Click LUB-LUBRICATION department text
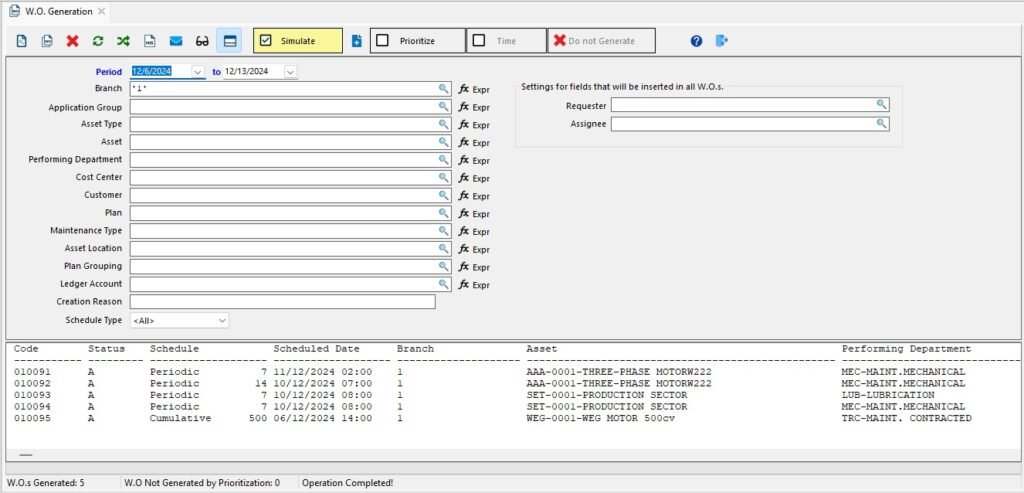Viewport: 1024px width, 493px height. (888, 395)
